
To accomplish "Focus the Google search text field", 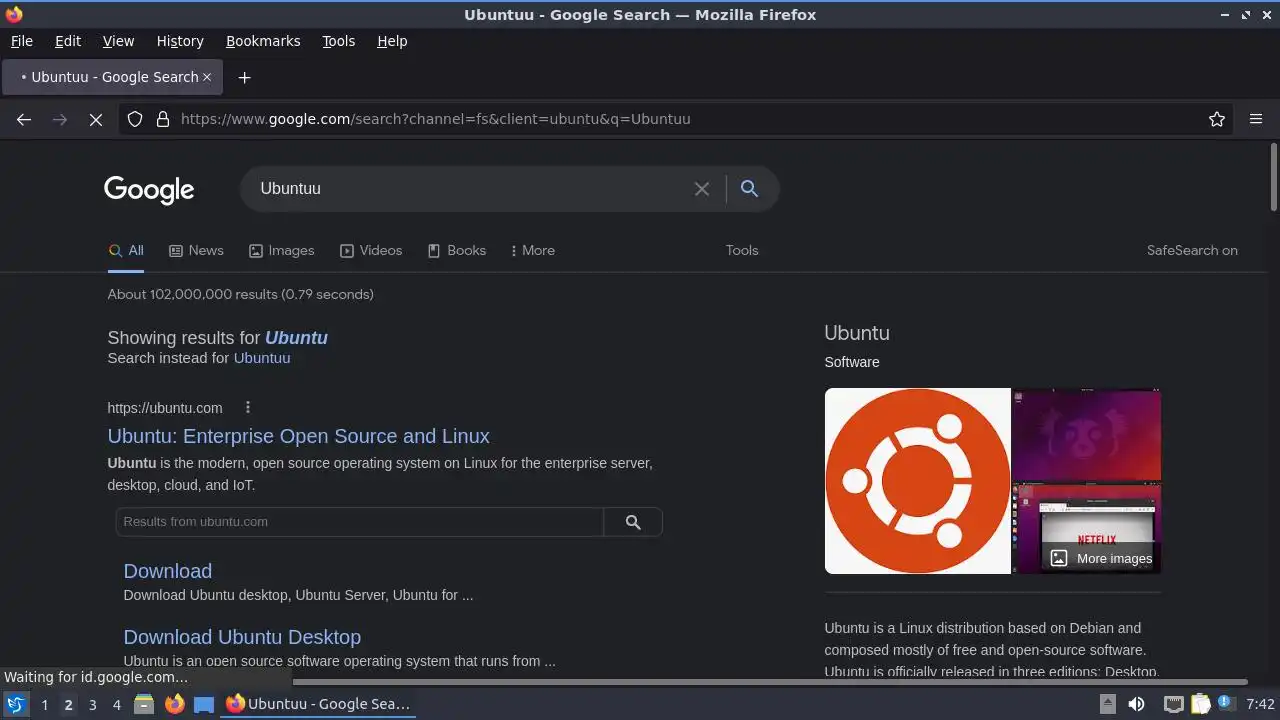I will [470, 188].
